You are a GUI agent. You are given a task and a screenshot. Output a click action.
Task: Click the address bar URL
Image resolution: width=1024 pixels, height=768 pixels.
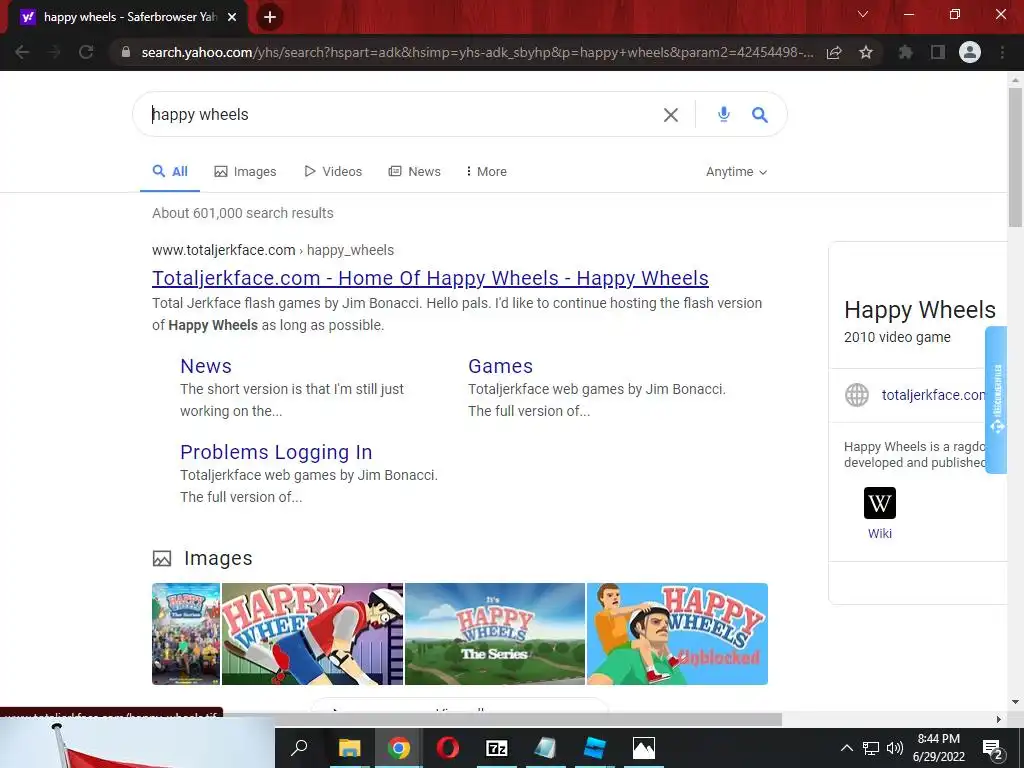point(477,52)
